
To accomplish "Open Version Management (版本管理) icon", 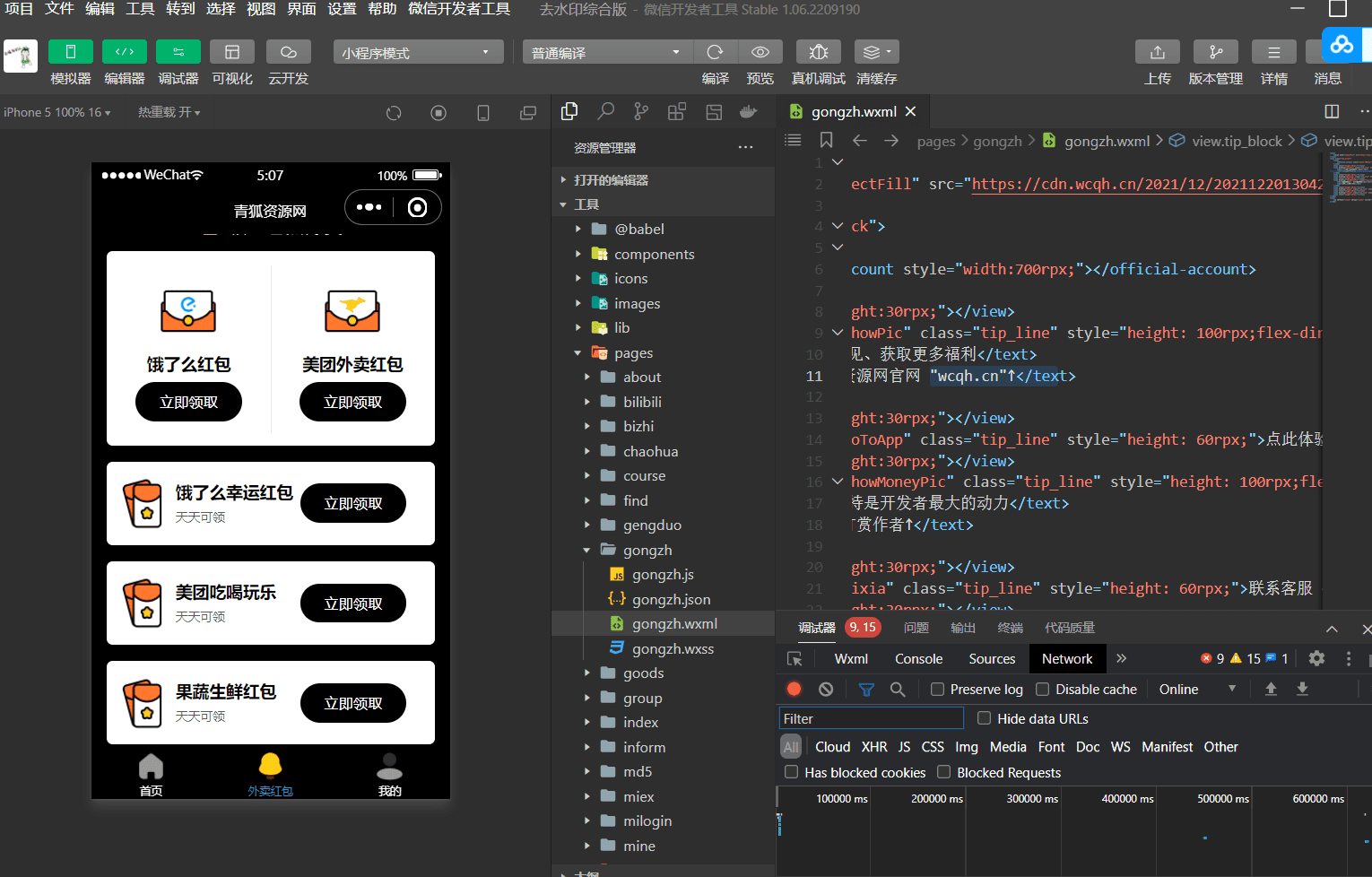I will pyautogui.click(x=1216, y=52).
